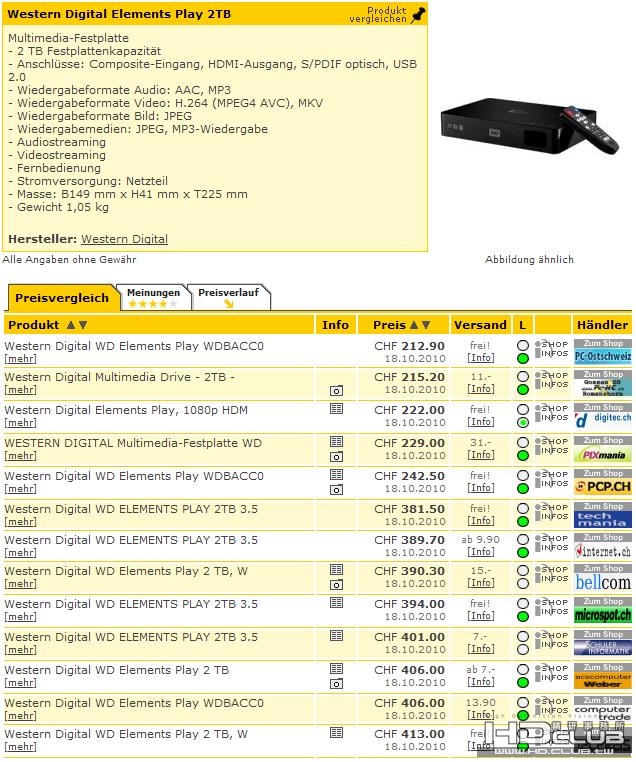636x762 pixels.
Task: Click Zum Shop above digitec.ch logo
Action: point(603,407)
